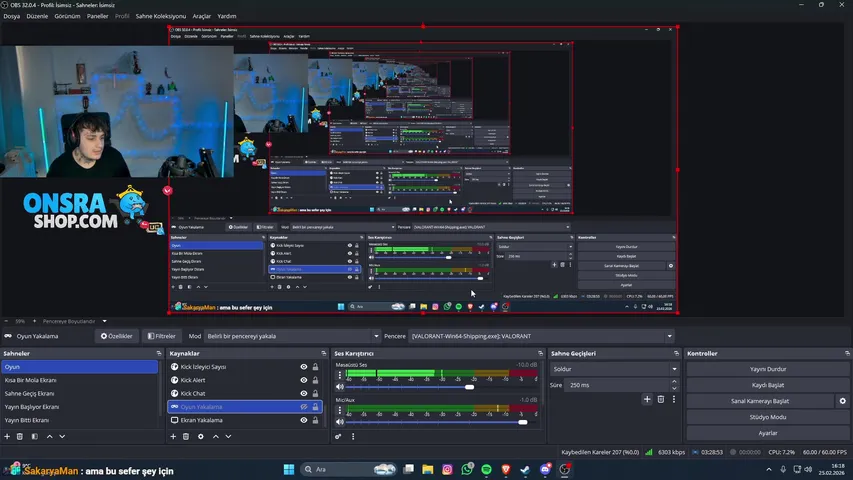Viewport: 853px width, 480px height.
Task: Open the Windows Start menu
Action: point(289,469)
